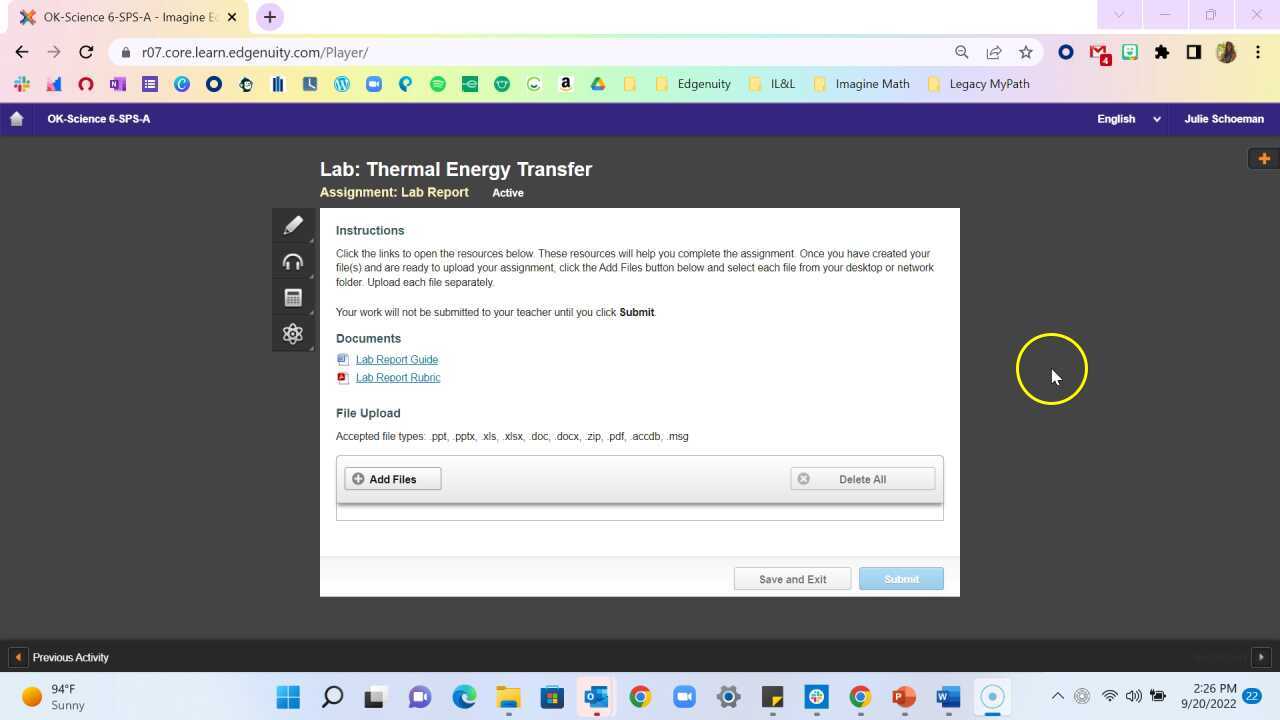Screen dimensions: 1280x720
Task: Open the Lab Report Guide document
Action: point(397,360)
